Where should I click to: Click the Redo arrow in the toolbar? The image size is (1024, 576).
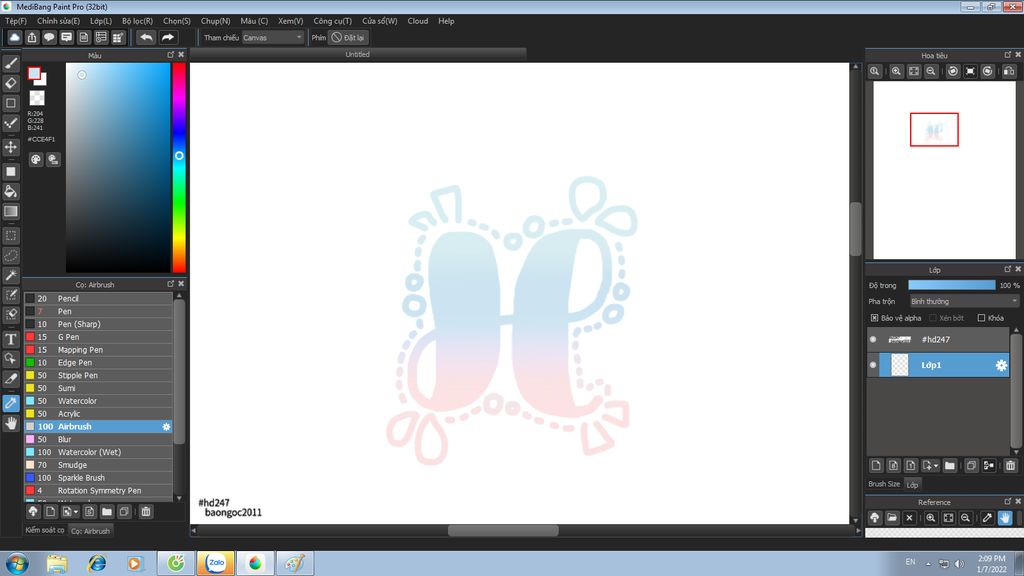click(168, 37)
